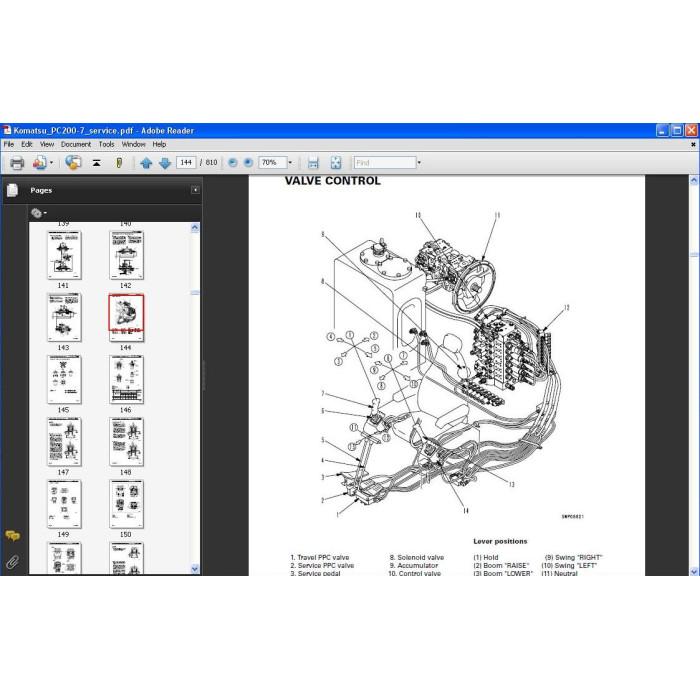Open the View menu
Viewport: 700px width, 700px height.
coord(47,144)
